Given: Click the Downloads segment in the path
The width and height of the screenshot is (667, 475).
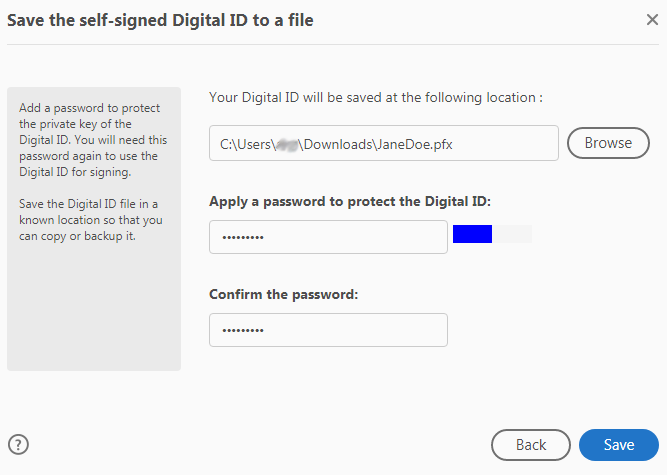Looking at the screenshot, I should pos(338,143).
